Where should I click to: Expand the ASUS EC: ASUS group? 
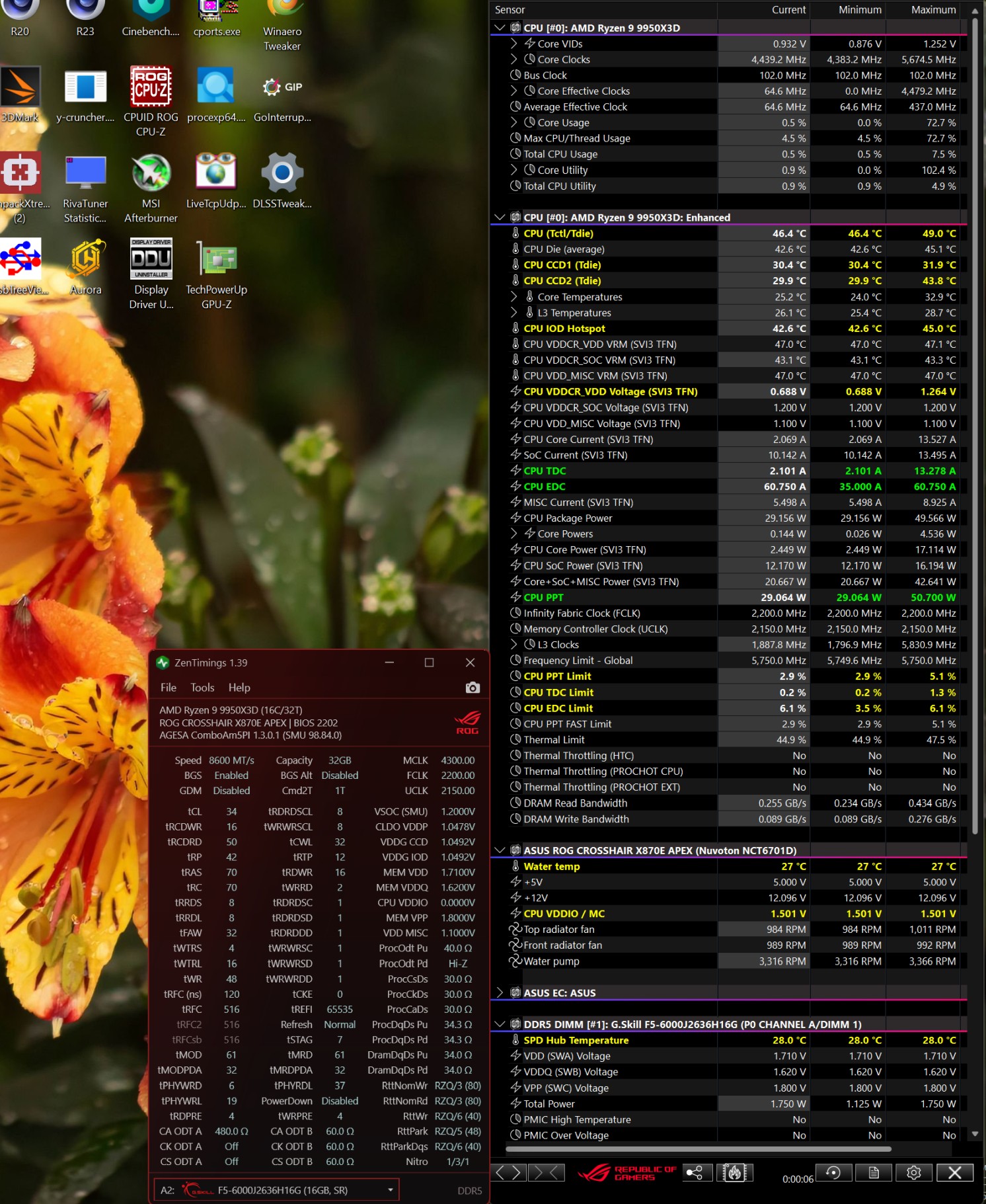(500, 993)
